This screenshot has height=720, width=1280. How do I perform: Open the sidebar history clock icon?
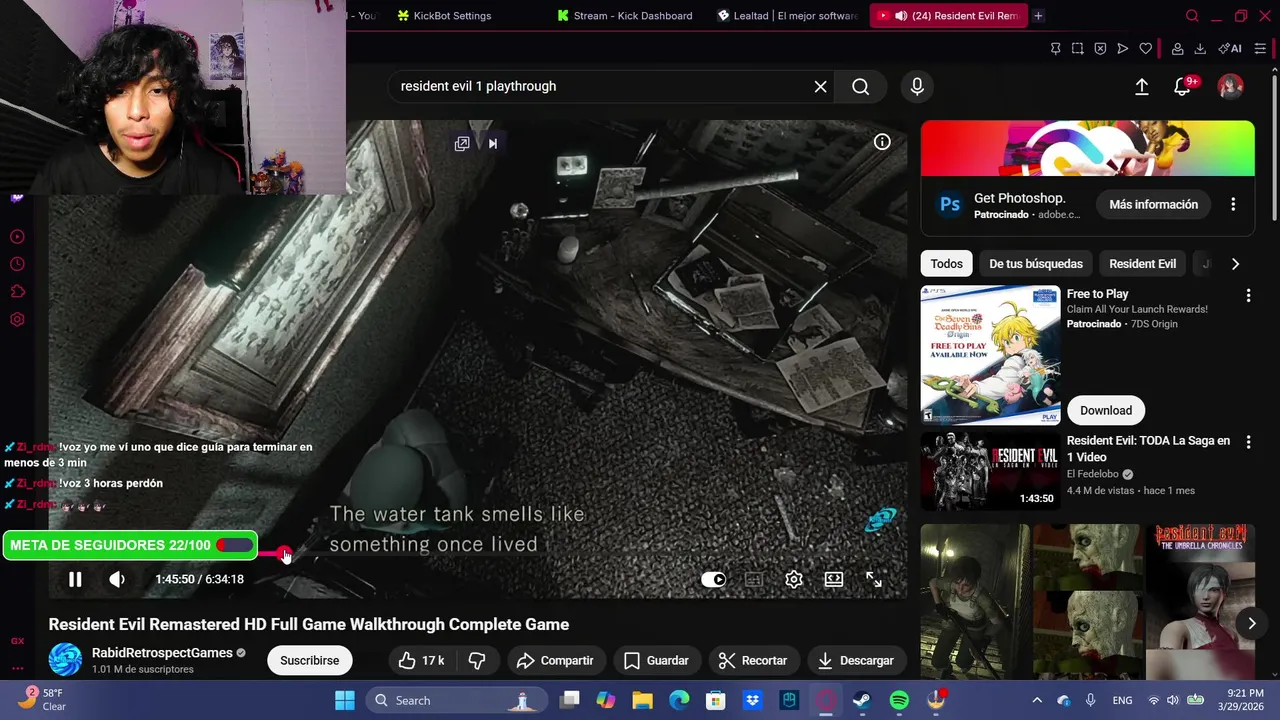point(17,264)
